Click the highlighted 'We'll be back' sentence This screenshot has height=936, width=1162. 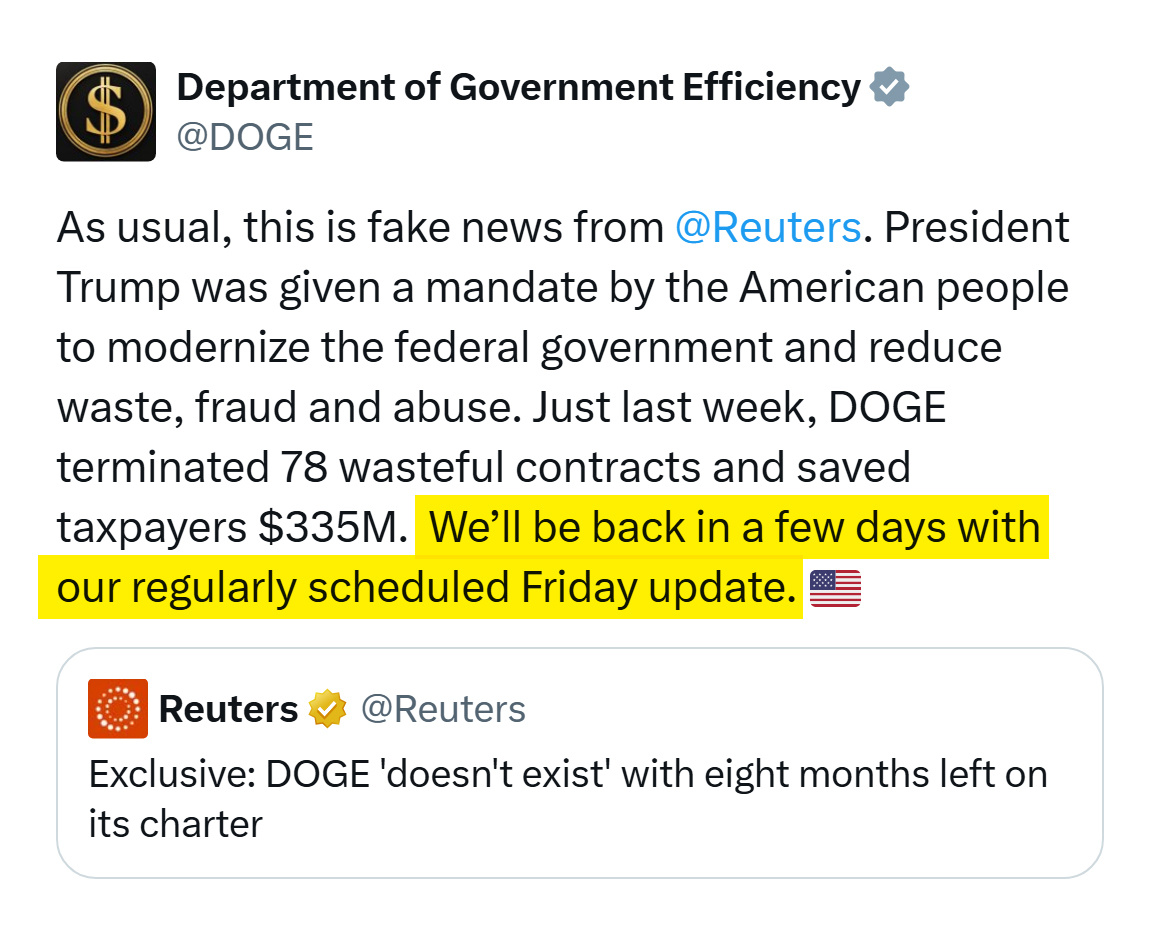point(735,527)
